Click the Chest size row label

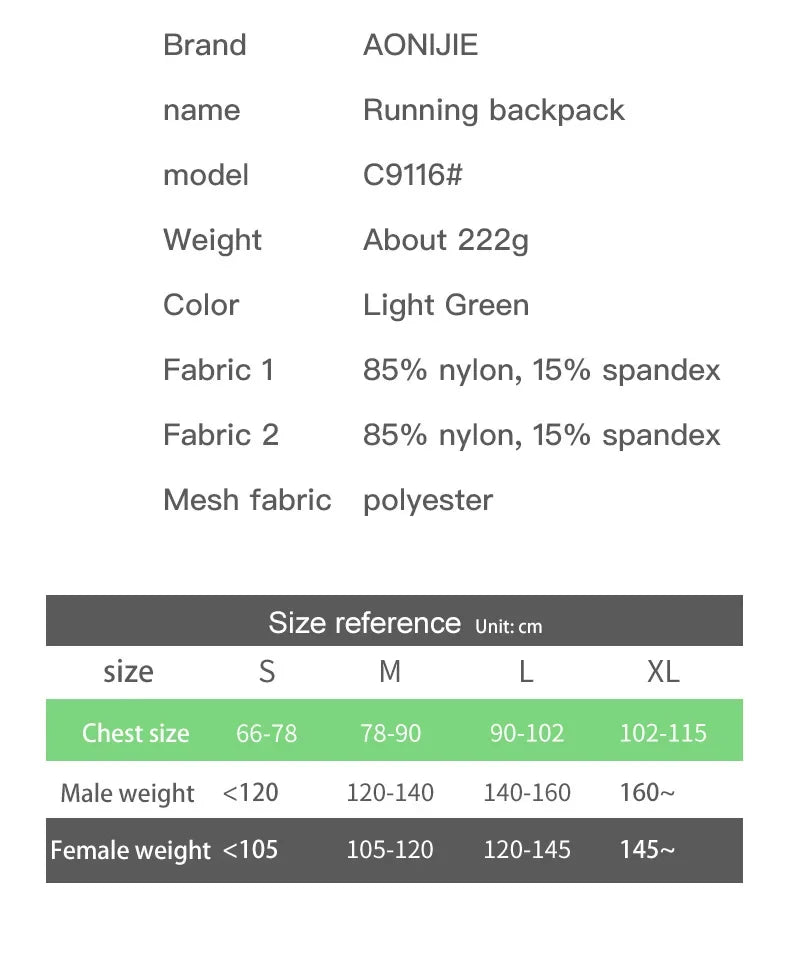coord(135,733)
